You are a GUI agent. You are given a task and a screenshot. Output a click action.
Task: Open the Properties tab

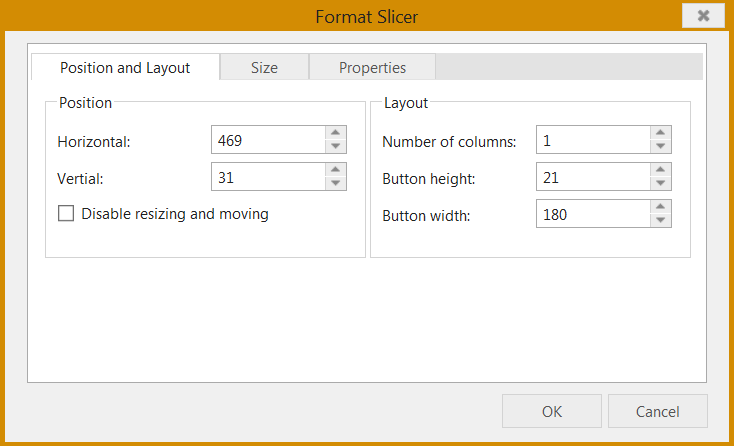[372, 67]
